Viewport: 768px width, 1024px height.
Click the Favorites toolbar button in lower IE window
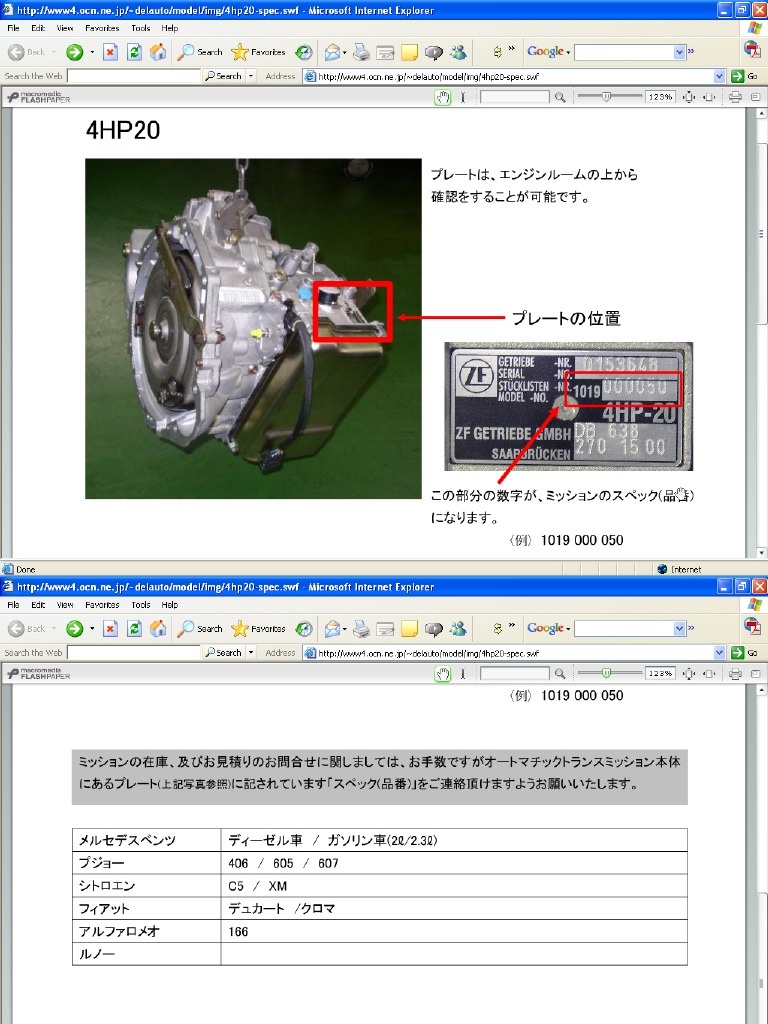pos(259,629)
